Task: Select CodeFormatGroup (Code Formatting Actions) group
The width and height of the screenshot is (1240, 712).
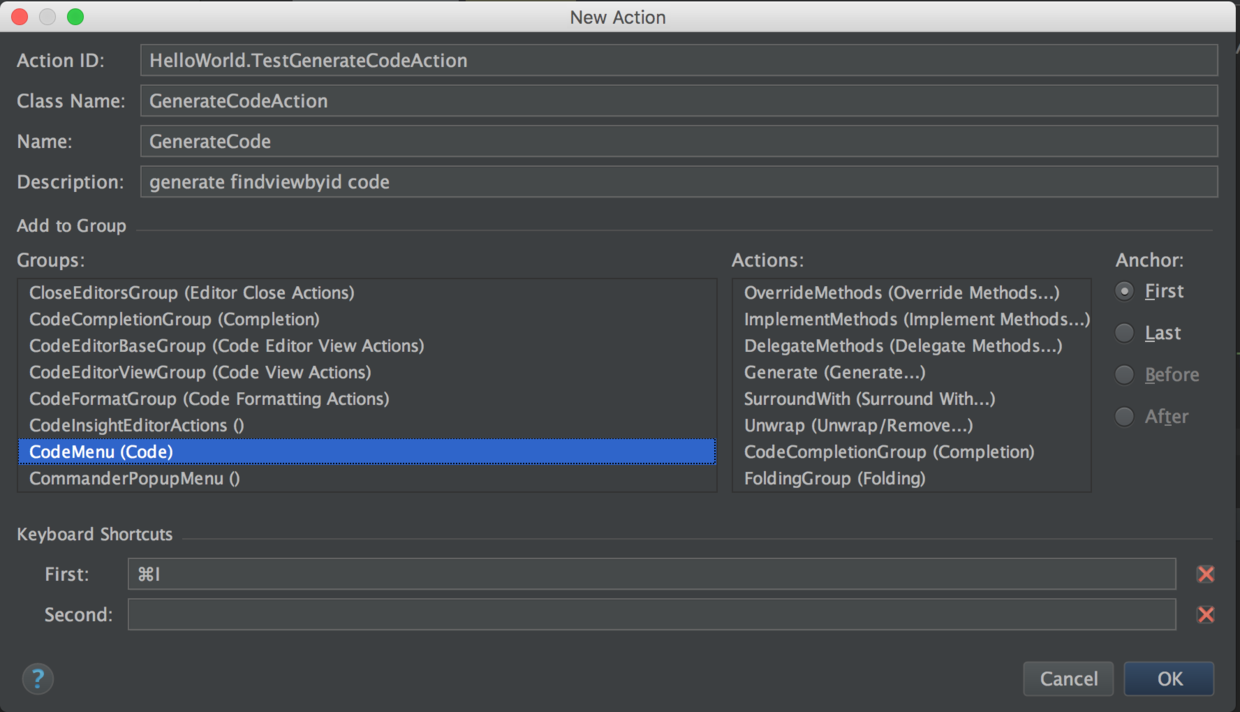Action: click(209, 399)
